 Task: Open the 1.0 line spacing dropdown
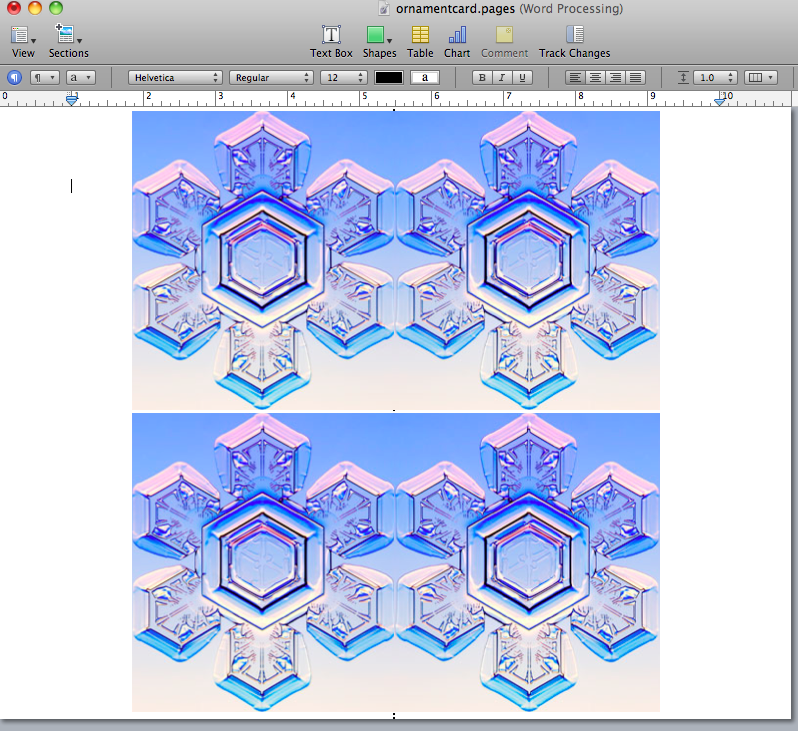tap(715, 77)
